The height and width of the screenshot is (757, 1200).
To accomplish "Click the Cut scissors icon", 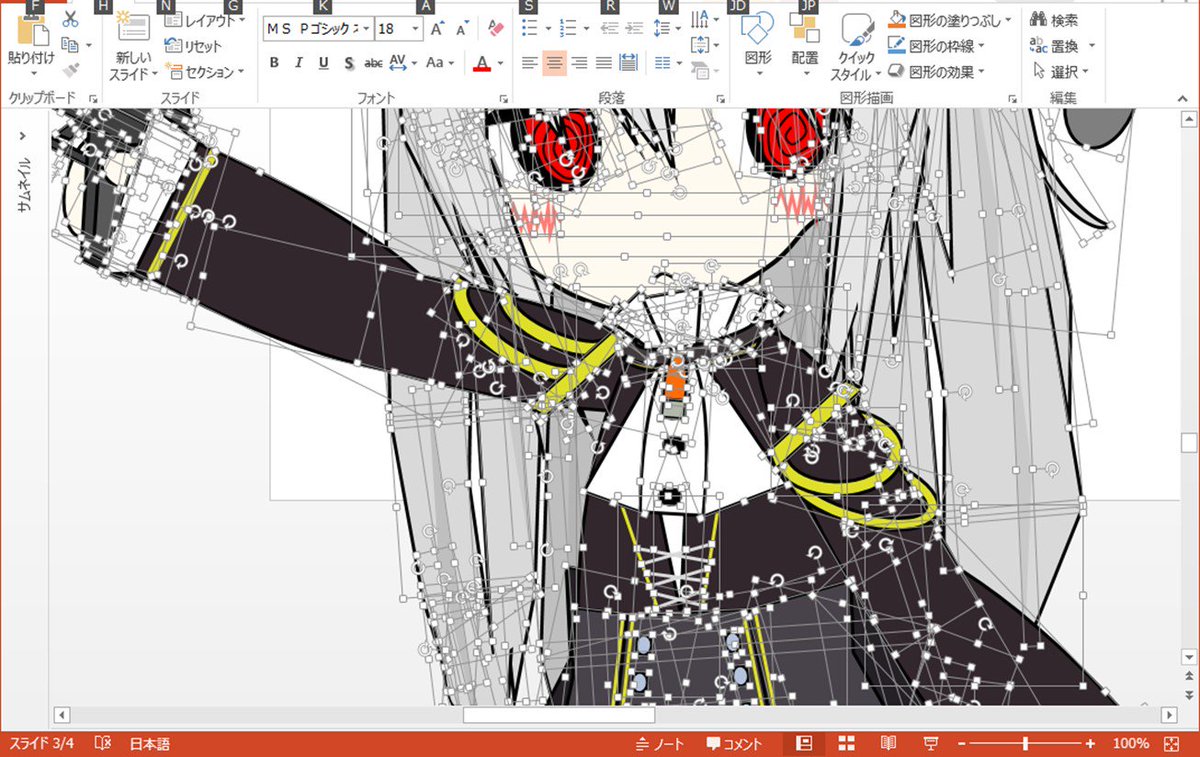I will click(x=70, y=19).
